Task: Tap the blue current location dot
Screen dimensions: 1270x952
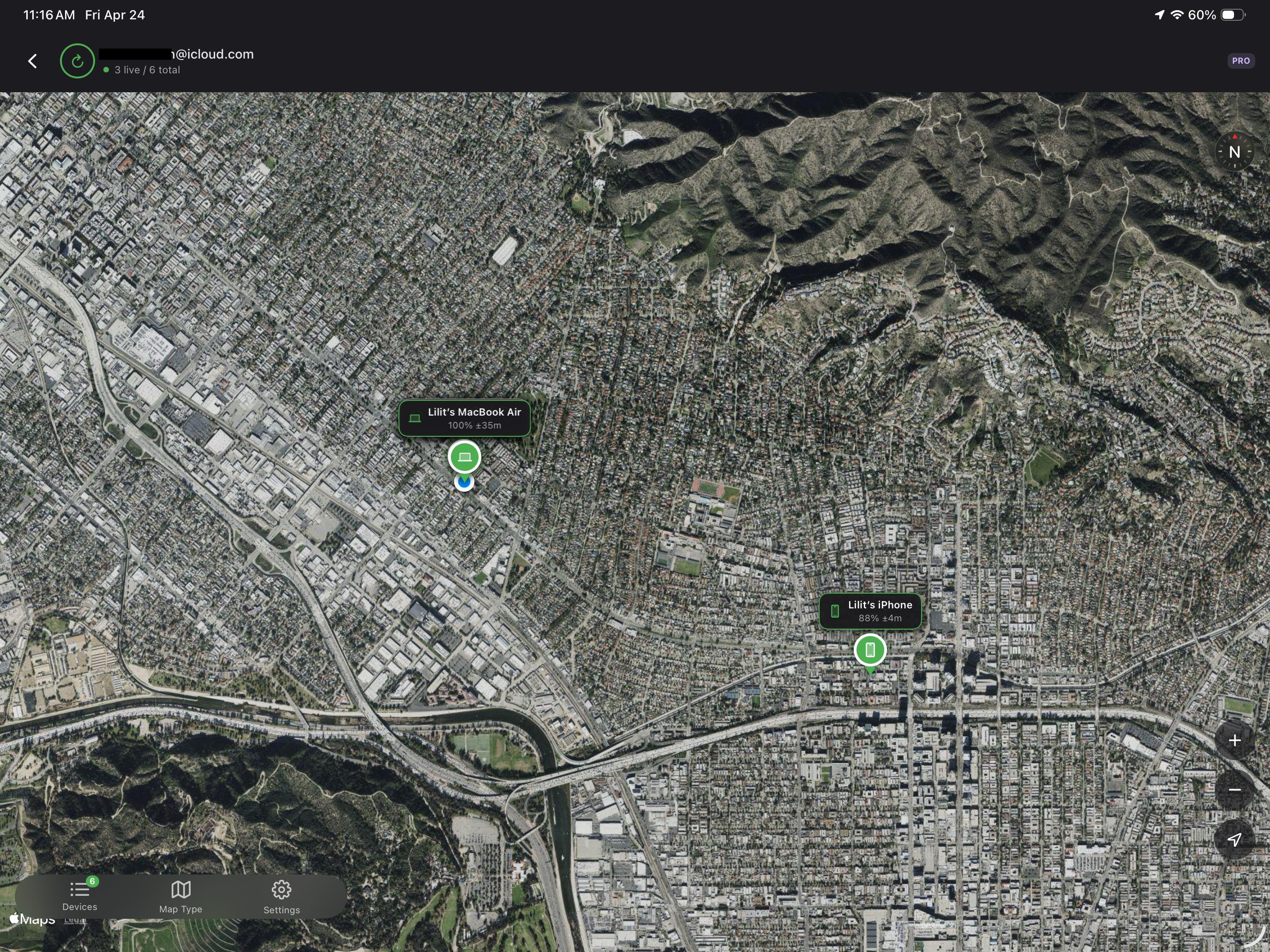Action: point(464,482)
